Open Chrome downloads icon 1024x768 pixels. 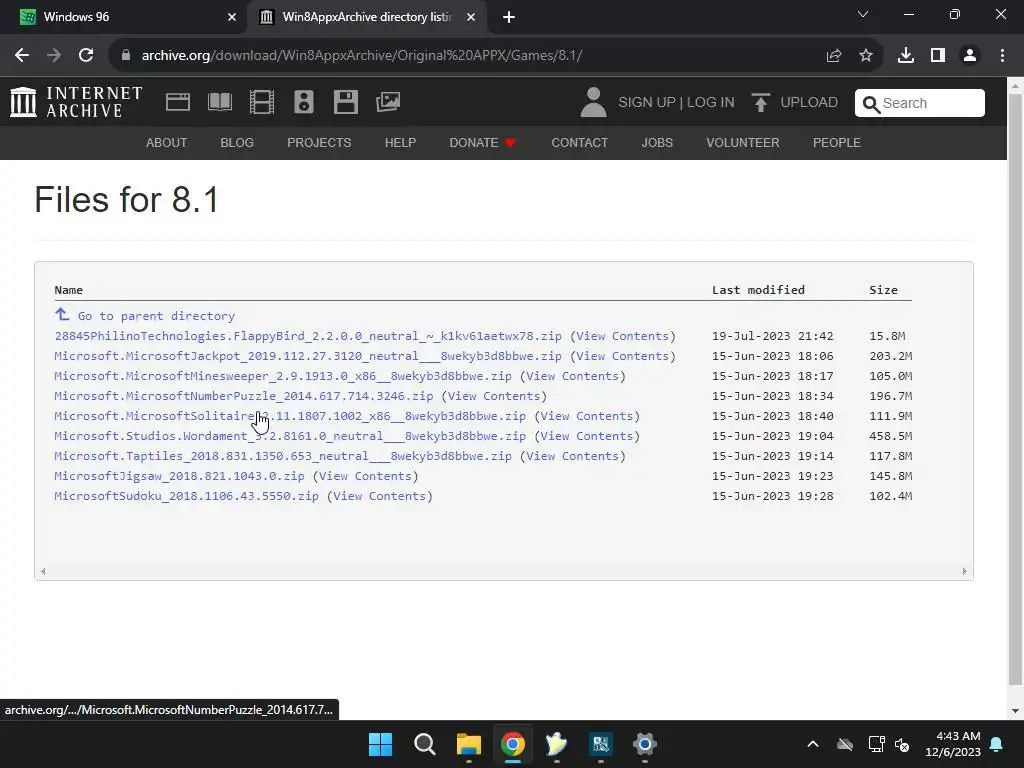coord(906,56)
